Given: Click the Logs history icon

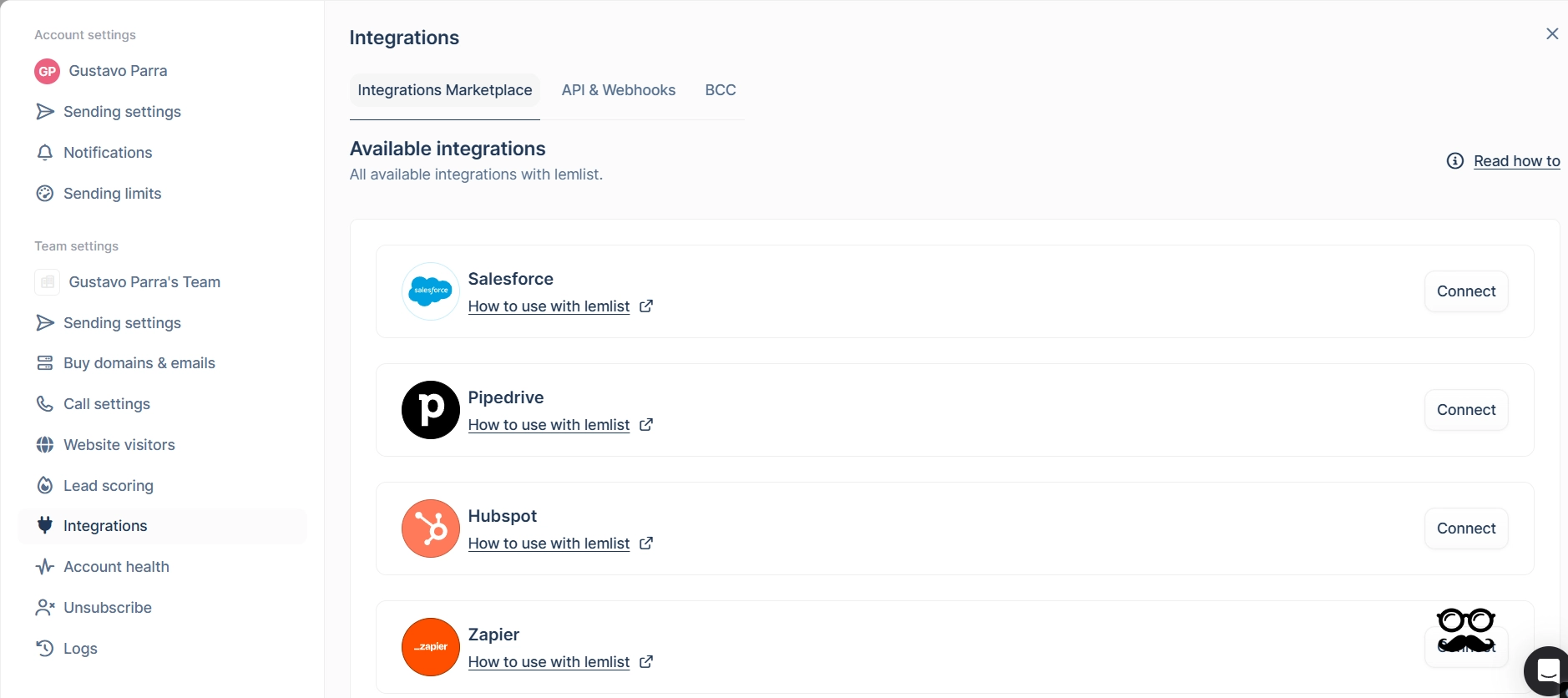Looking at the screenshot, I should 46,648.
